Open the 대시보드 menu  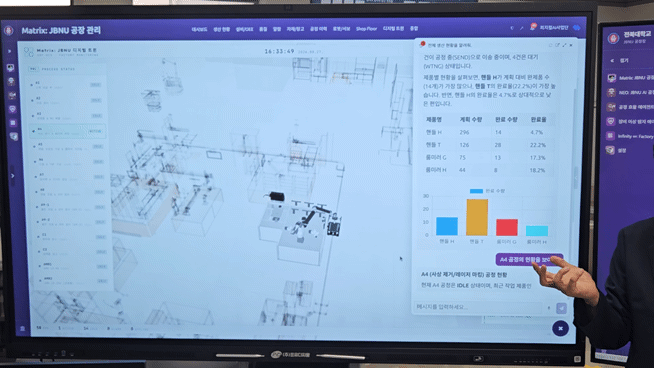click(199, 30)
